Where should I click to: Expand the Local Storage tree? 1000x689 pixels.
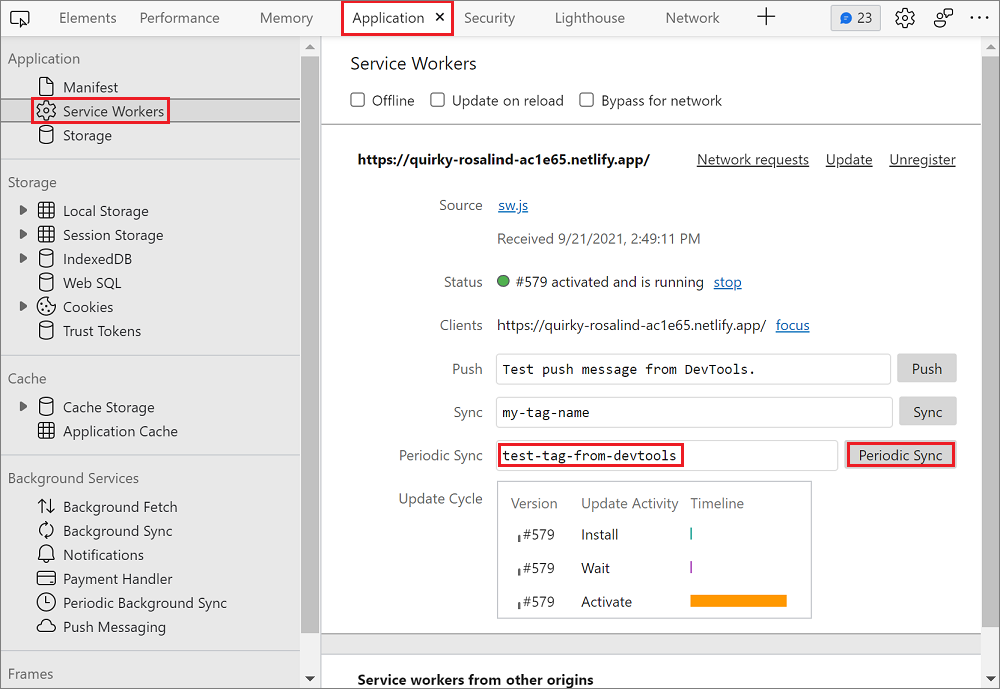[x=22, y=211]
